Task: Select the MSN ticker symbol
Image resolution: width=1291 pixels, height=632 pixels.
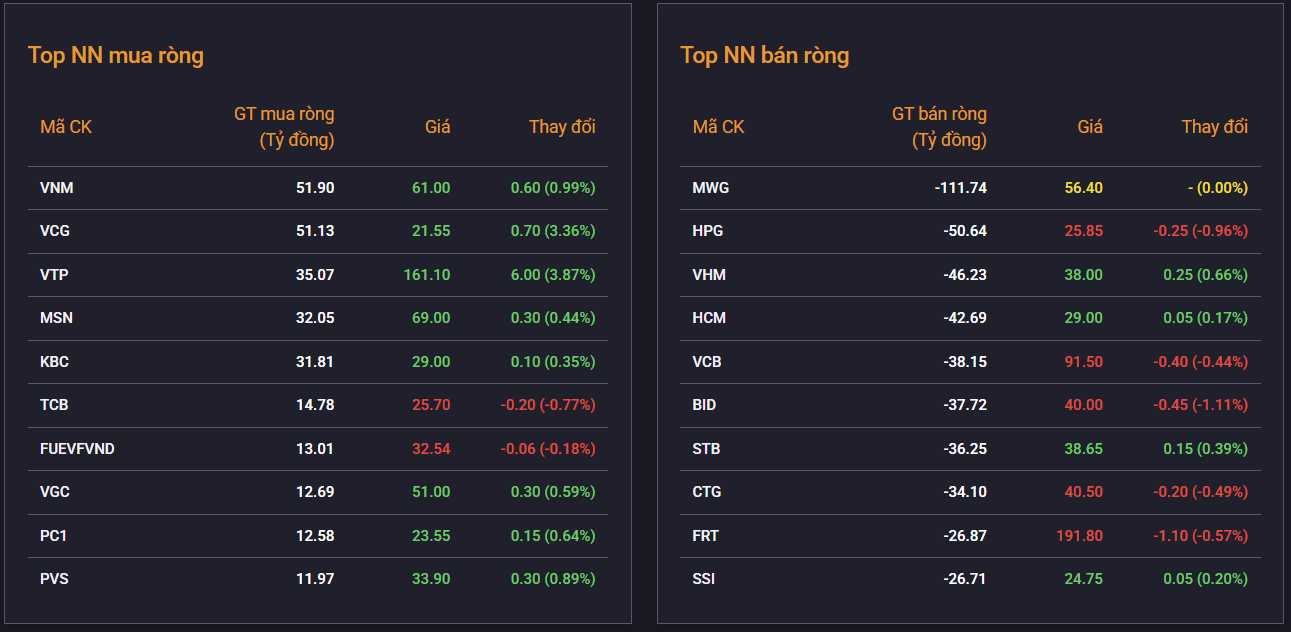Action: tap(57, 318)
